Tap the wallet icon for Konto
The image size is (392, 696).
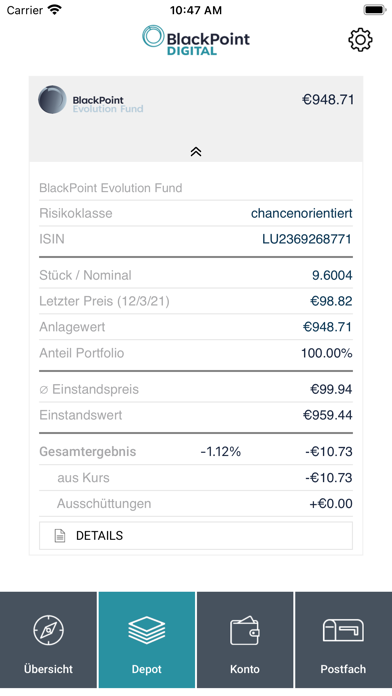pyautogui.click(x=245, y=630)
